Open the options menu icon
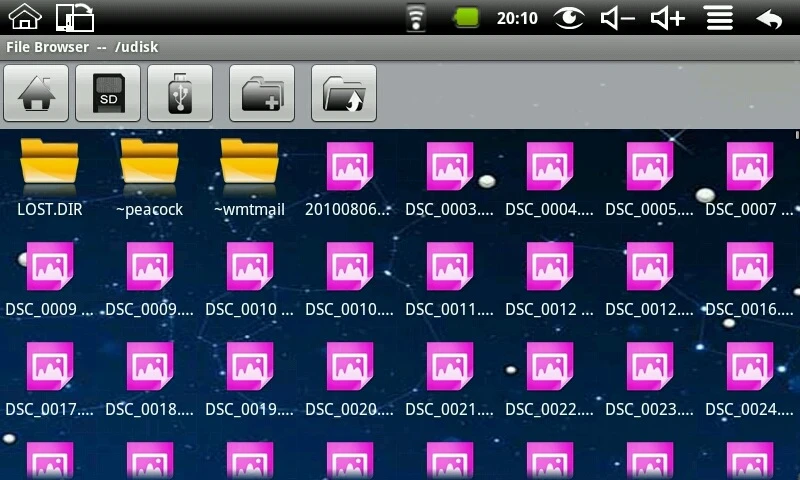Image resolution: width=800 pixels, height=480 pixels. [x=719, y=18]
